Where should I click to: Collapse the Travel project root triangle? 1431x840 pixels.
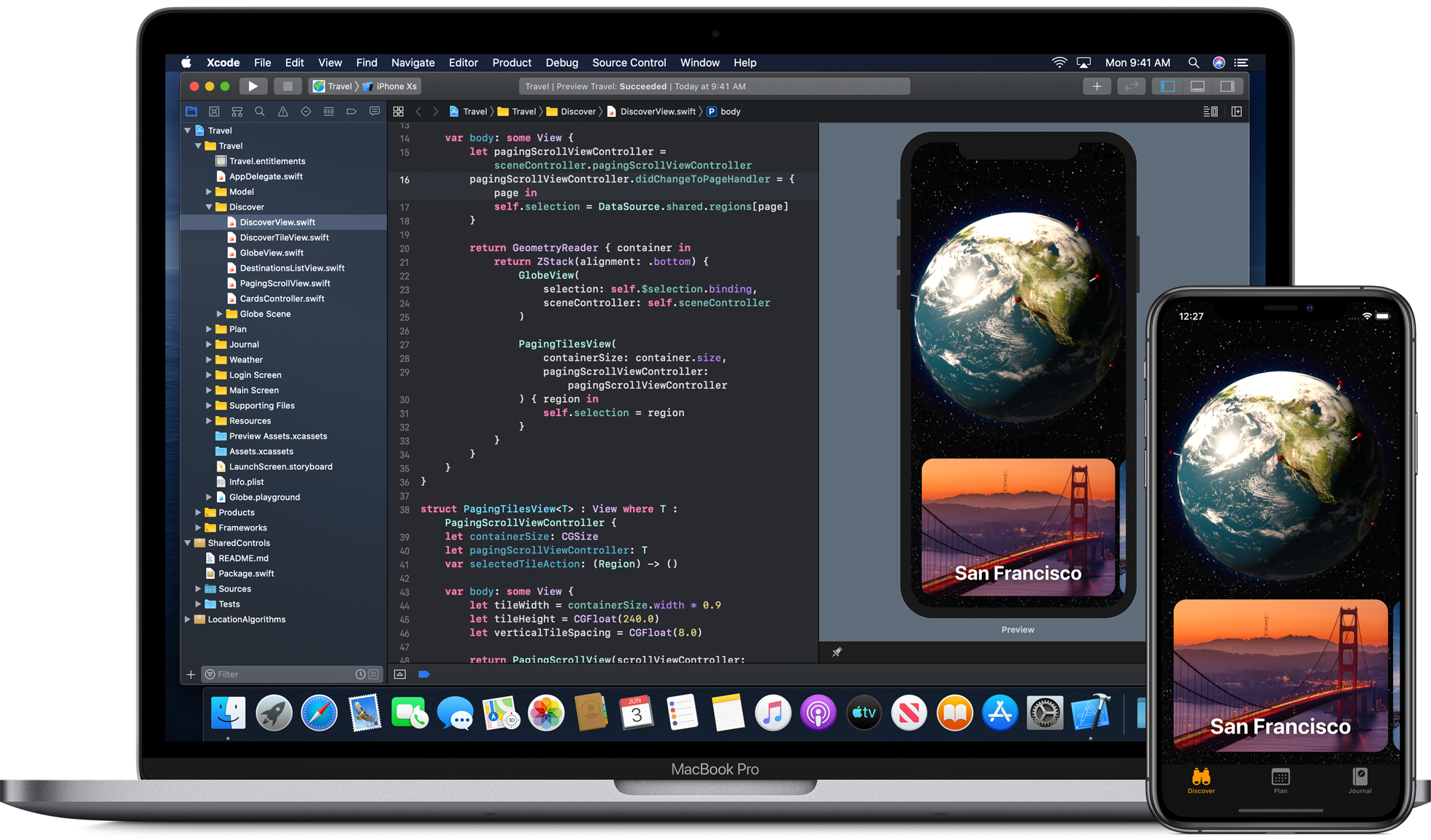coord(188,131)
